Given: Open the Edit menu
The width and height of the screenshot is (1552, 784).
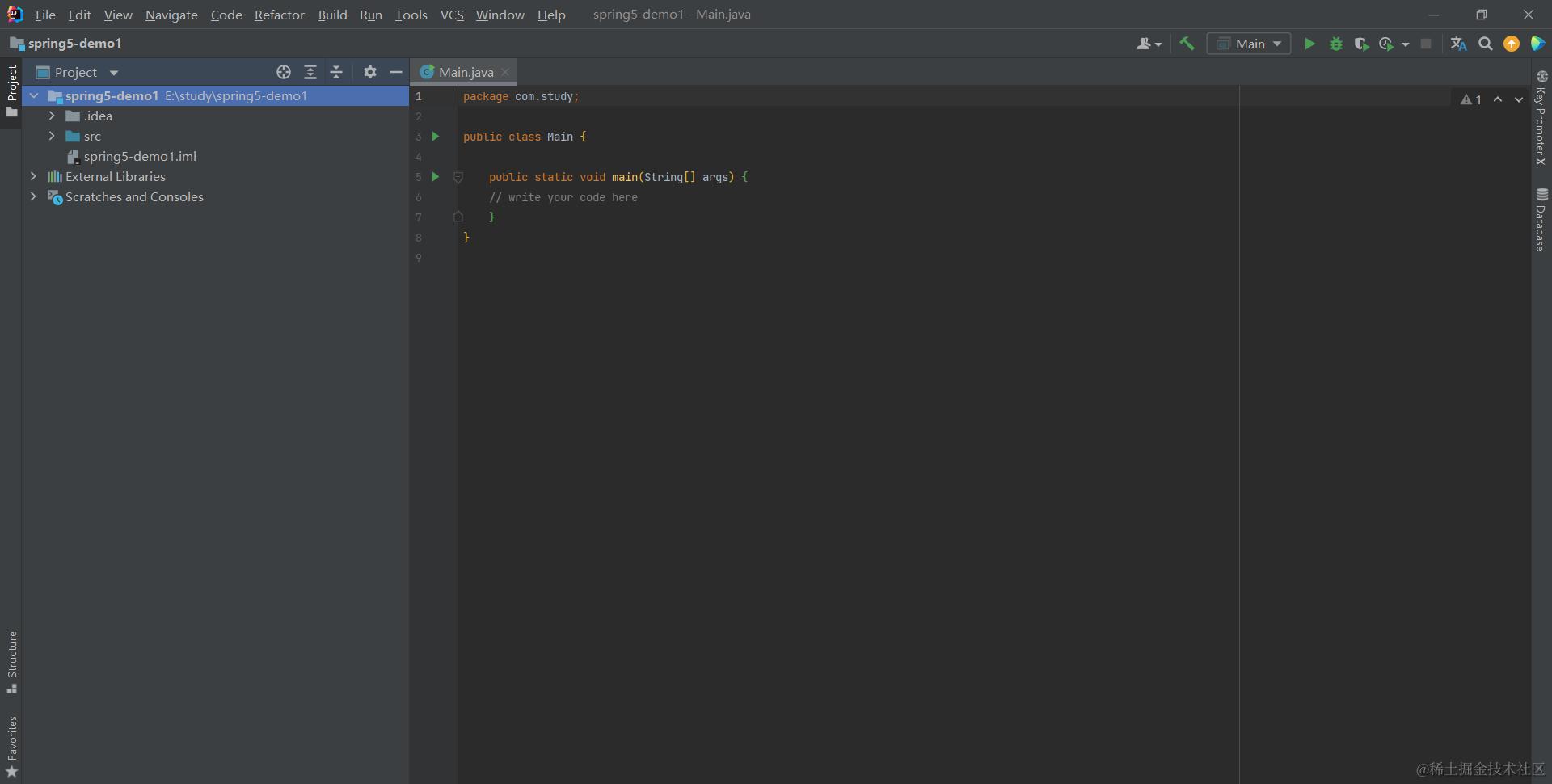Looking at the screenshot, I should (79, 15).
